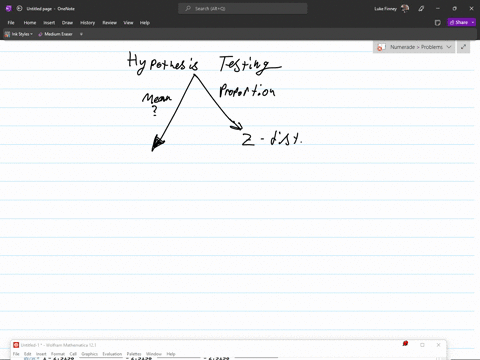The width and height of the screenshot is (480, 360).
Task: Click the handwritten "Proportion" ink
Action: pos(247,91)
